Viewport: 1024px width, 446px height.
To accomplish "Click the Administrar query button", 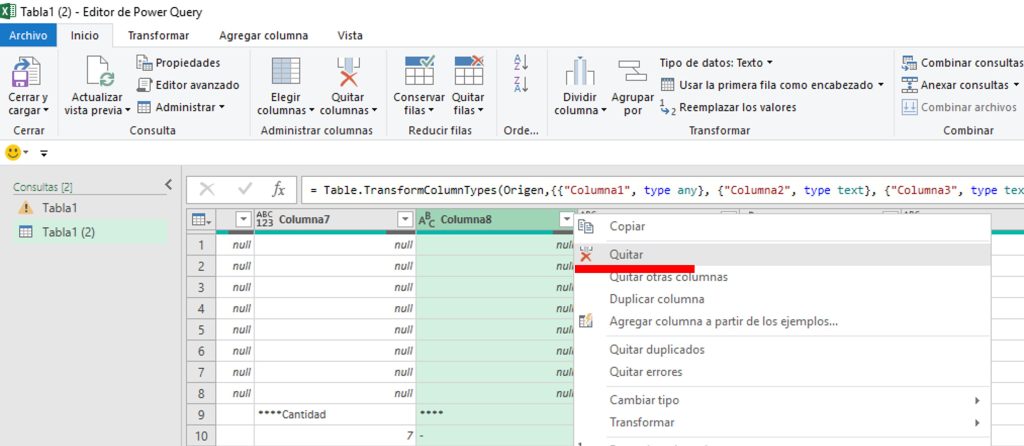I will pos(180,107).
